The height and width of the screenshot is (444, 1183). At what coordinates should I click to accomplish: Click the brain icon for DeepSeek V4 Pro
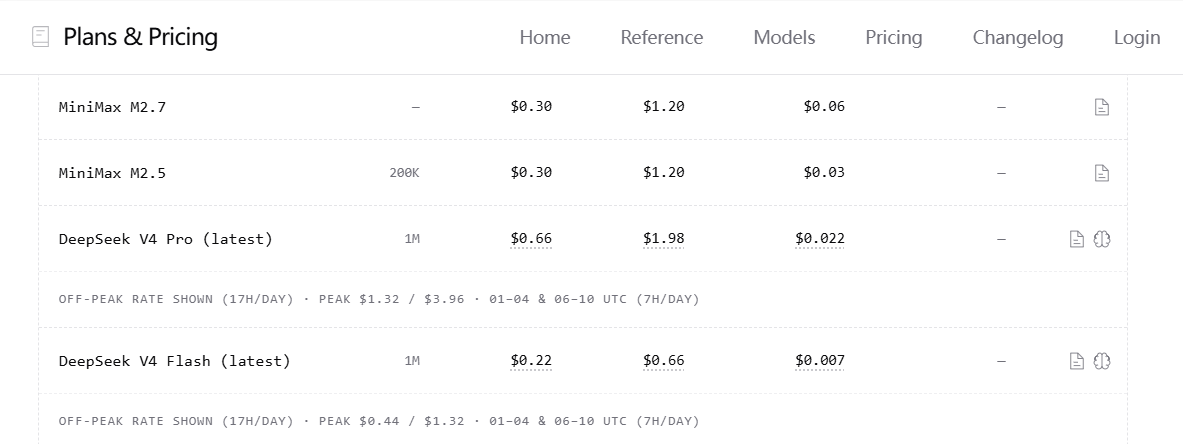(x=1102, y=239)
